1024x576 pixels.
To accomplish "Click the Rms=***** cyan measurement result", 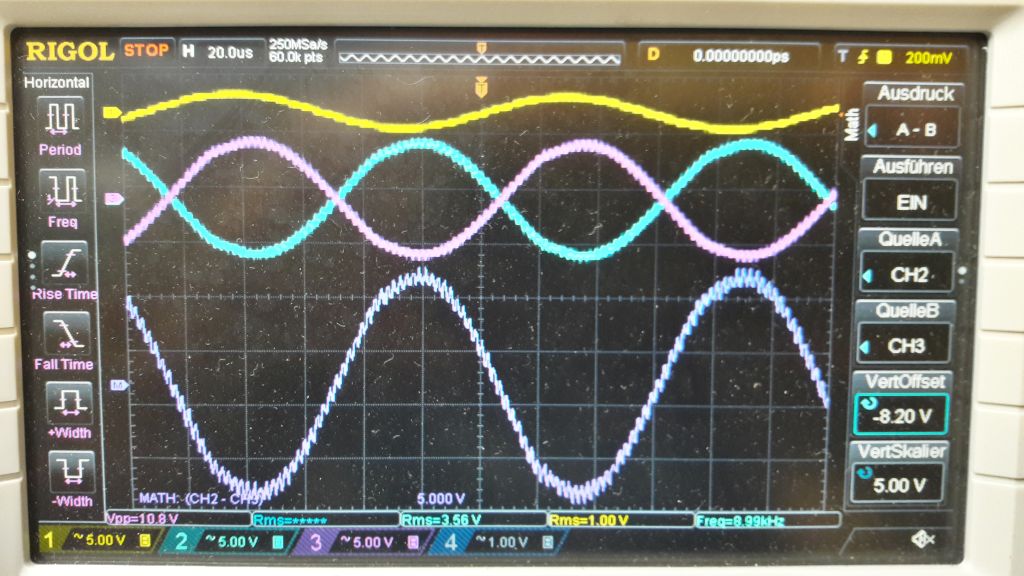I will [x=289, y=520].
